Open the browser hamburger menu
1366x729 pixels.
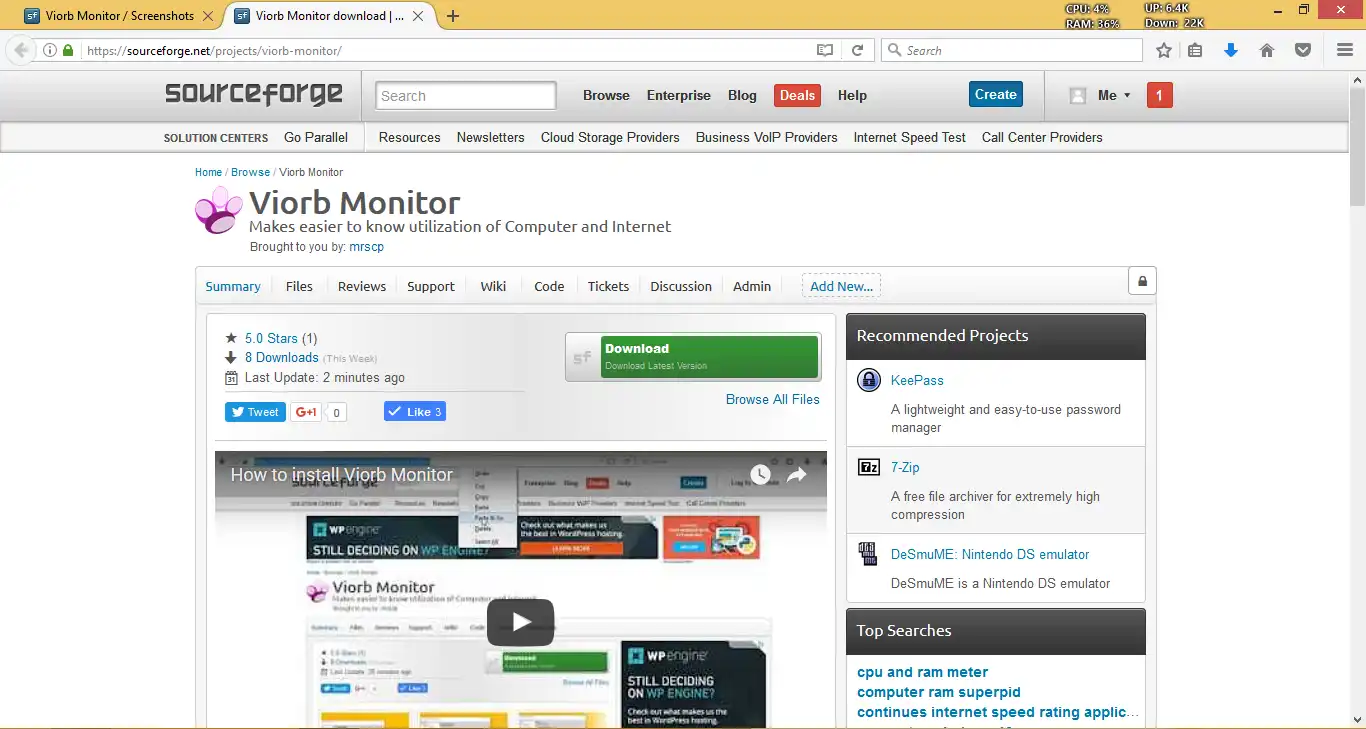(x=1345, y=50)
